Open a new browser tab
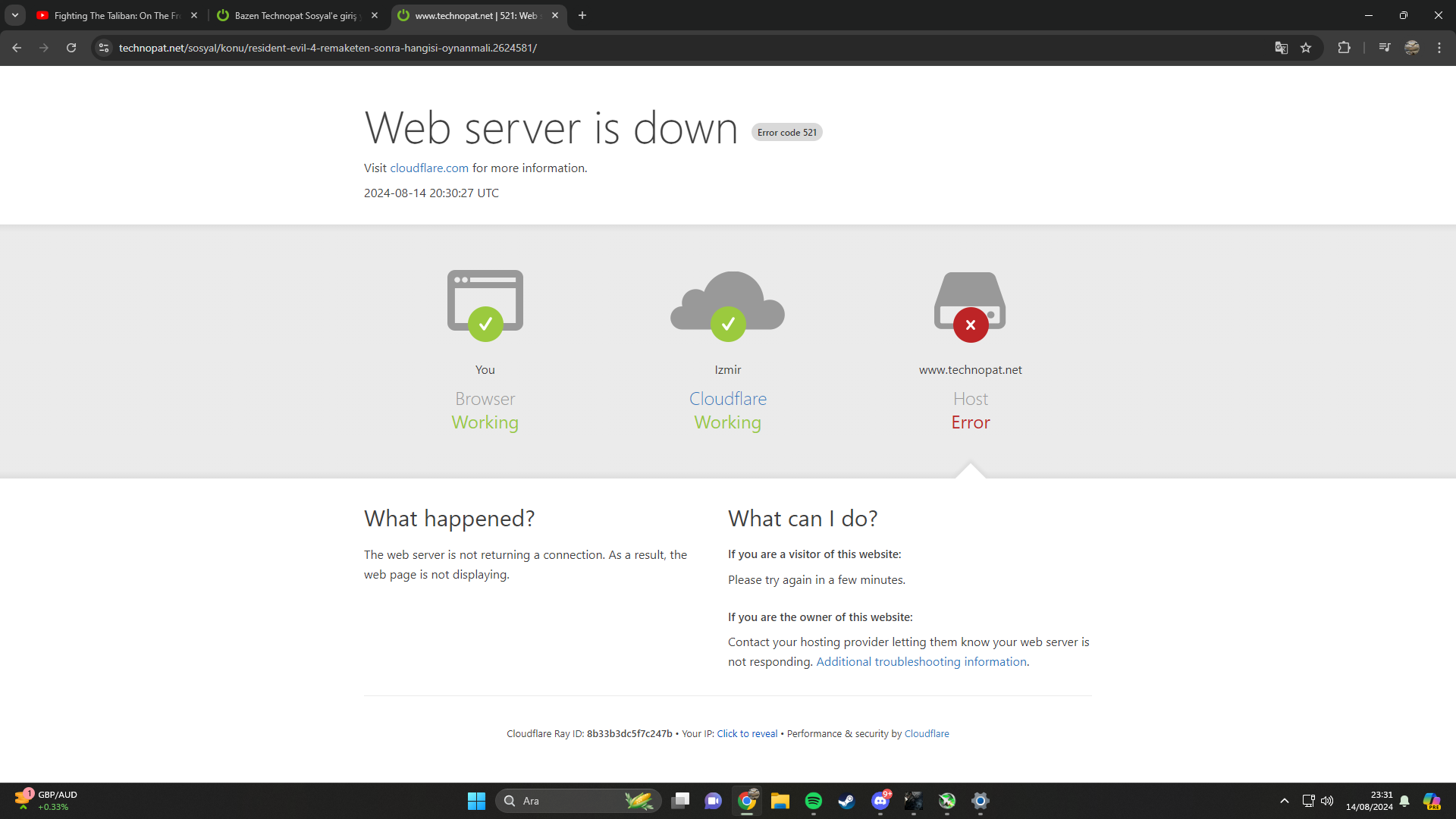 [582, 15]
